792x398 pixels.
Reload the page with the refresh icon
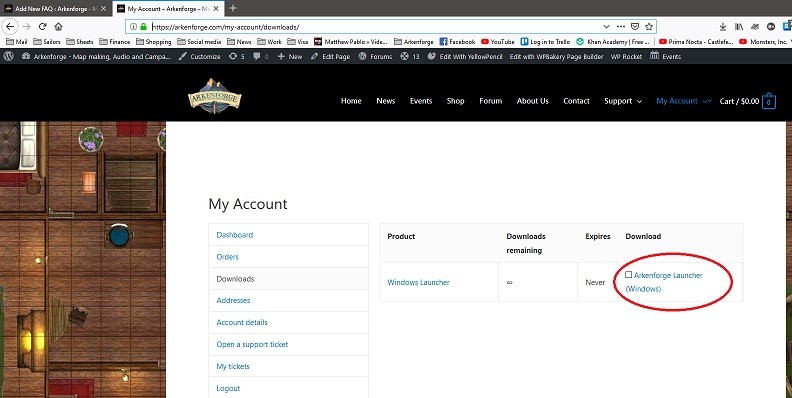coord(42,27)
